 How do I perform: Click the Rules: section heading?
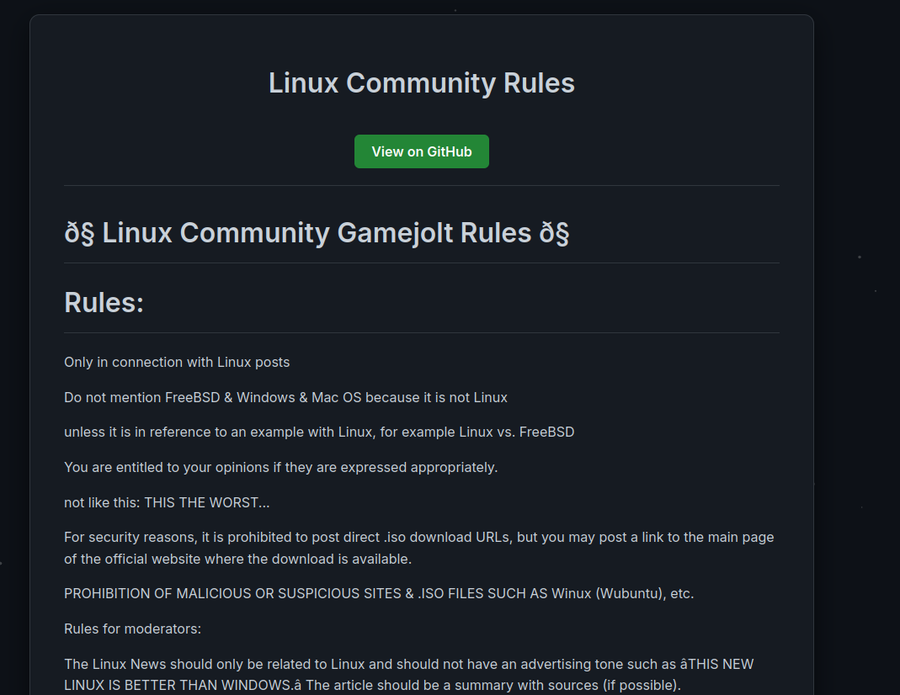click(104, 302)
